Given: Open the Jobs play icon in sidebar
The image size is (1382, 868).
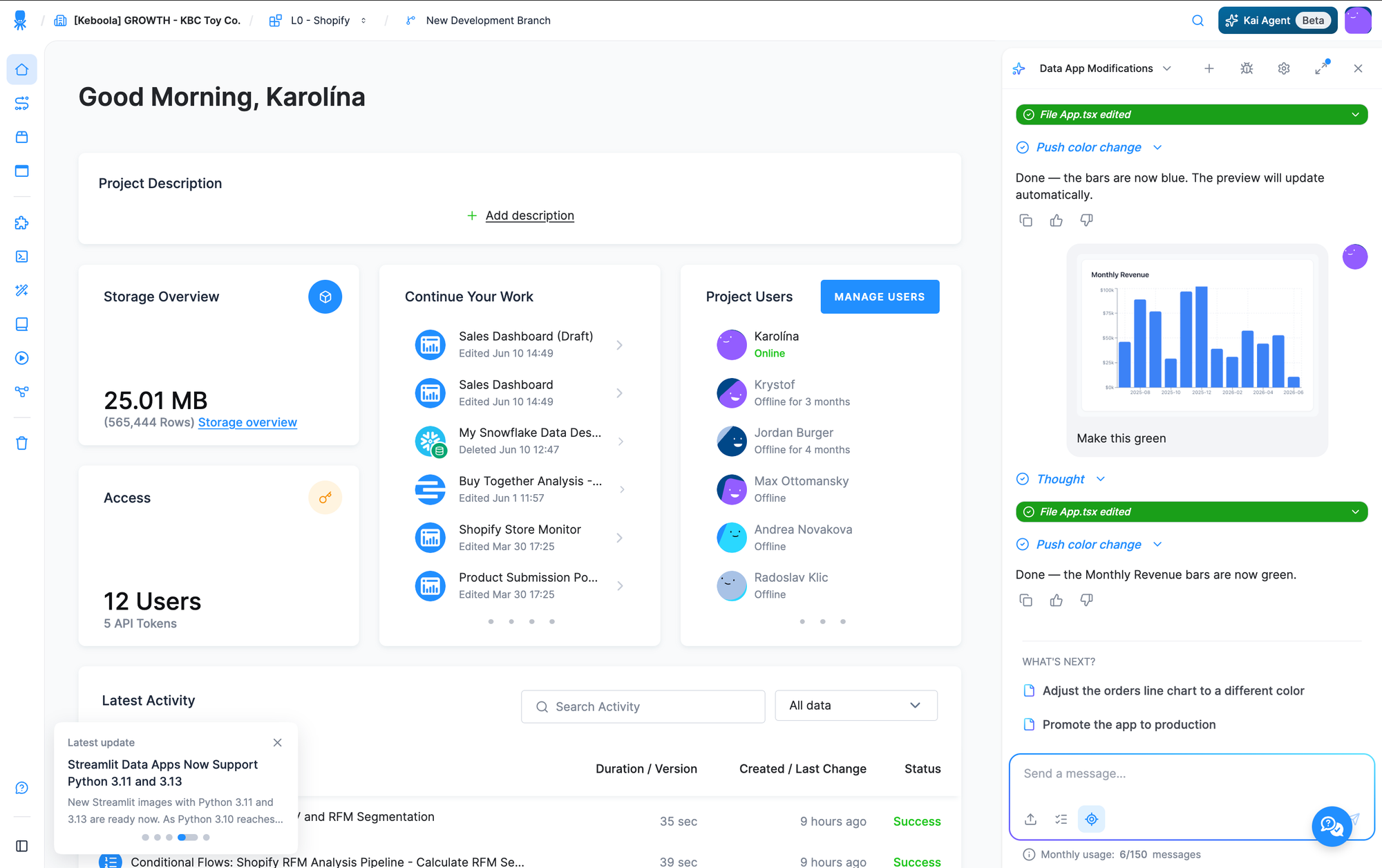Looking at the screenshot, I should pyautogui.click(x=22, y=358).
